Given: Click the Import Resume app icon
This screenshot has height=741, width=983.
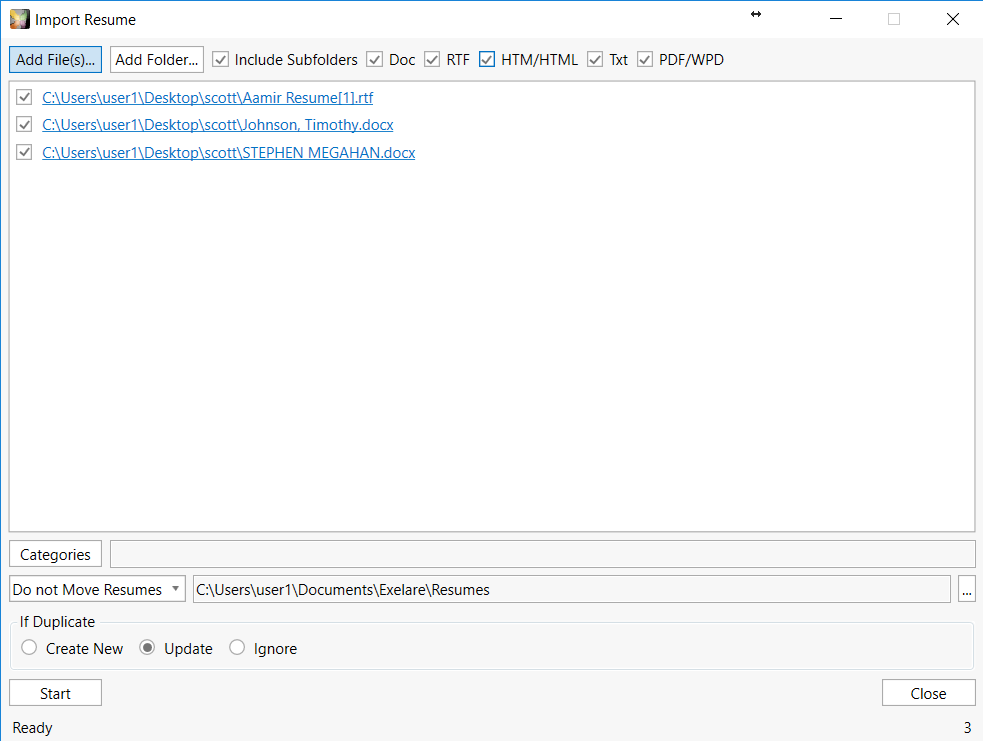Looking at the screenshot, I should click(19, 19).
